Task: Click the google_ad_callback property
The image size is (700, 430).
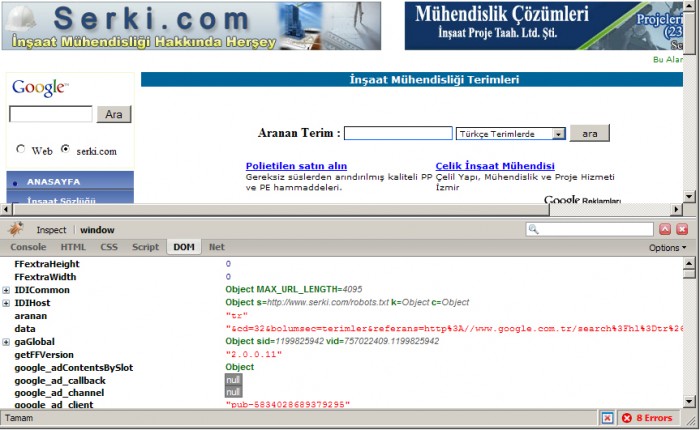Action: pos(60,380)
